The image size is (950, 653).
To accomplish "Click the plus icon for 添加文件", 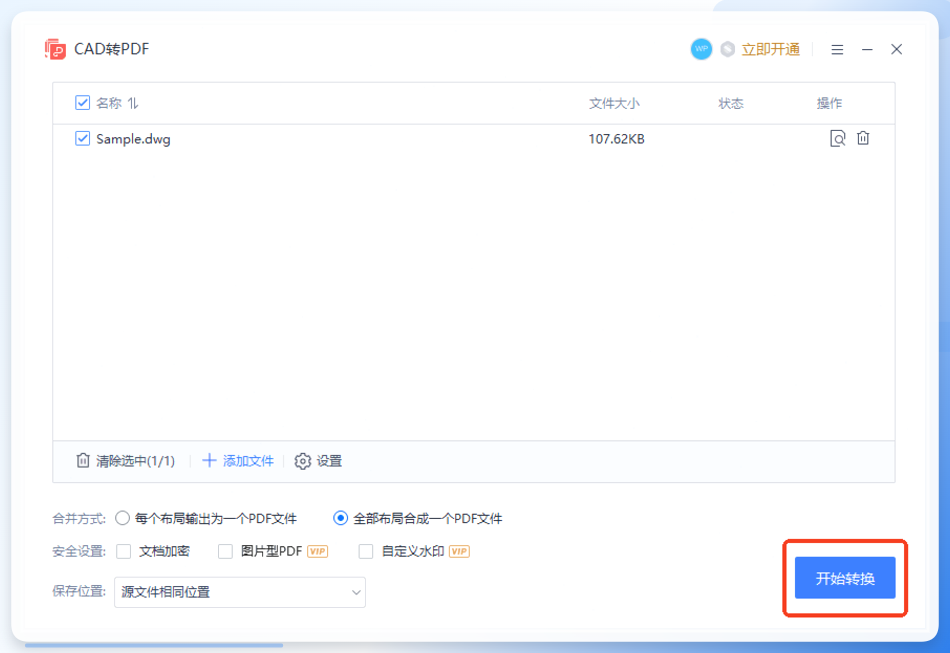I will pyautogui.click(x=209, y=461).
